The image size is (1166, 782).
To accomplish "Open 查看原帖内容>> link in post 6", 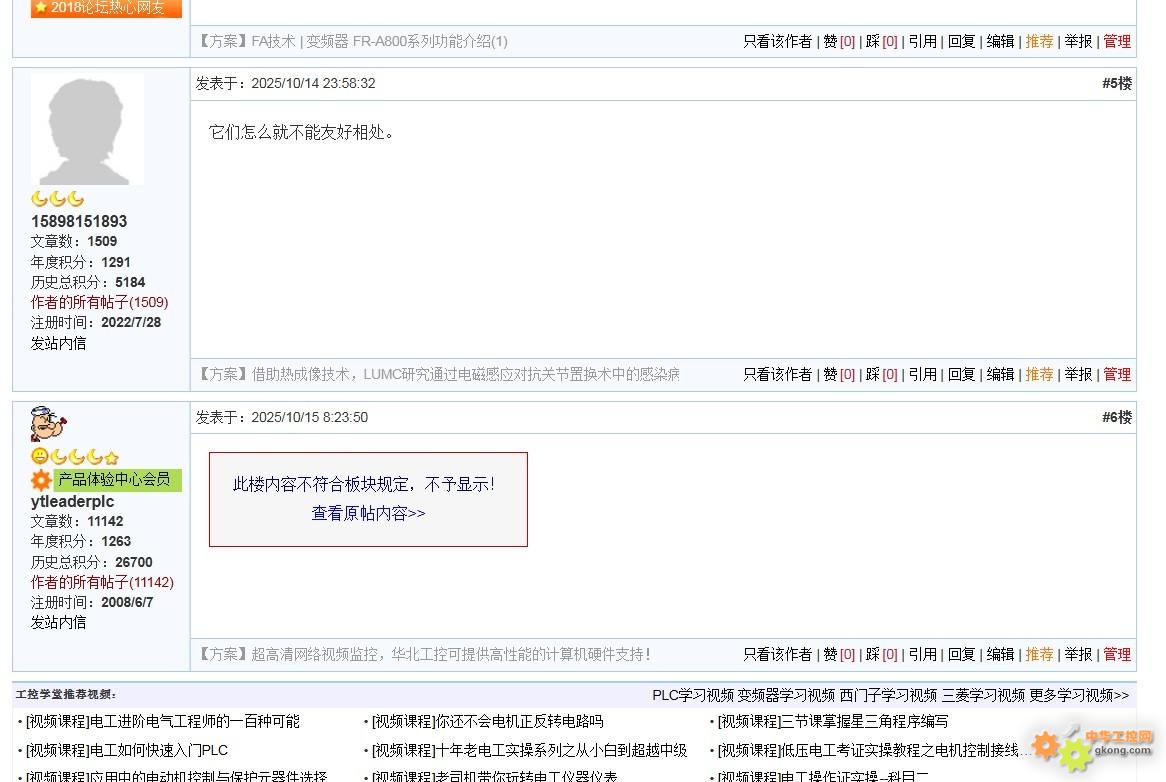I will pos(368,513).
